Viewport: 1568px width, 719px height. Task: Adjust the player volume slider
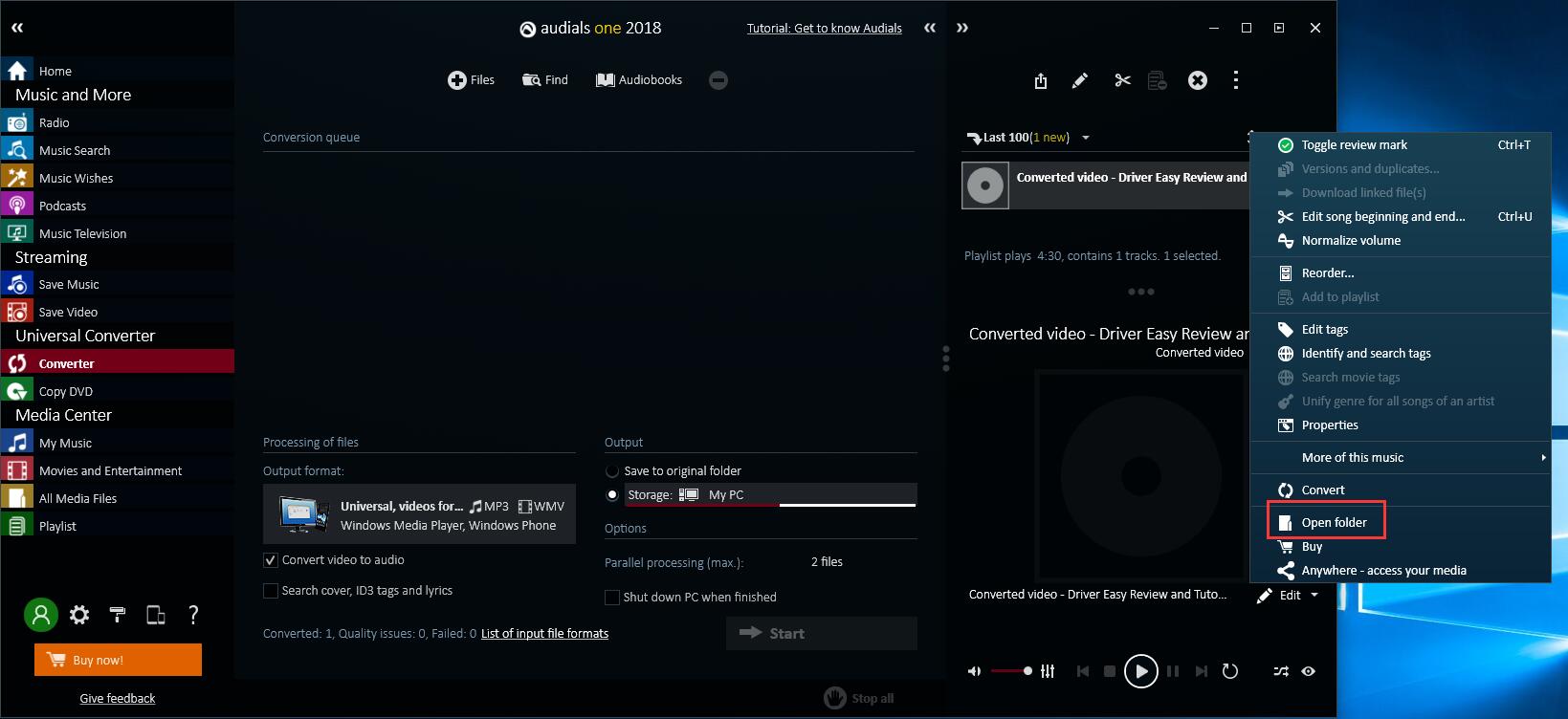1011,671
